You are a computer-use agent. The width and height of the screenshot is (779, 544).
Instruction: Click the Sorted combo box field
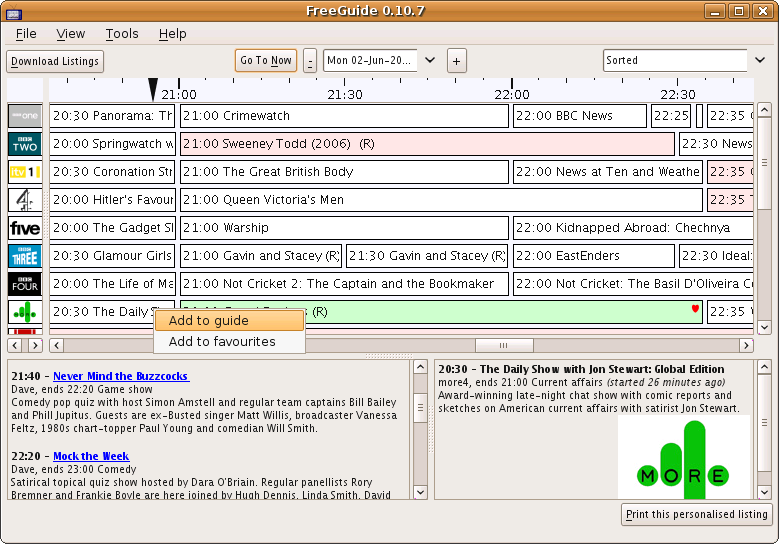675,61
